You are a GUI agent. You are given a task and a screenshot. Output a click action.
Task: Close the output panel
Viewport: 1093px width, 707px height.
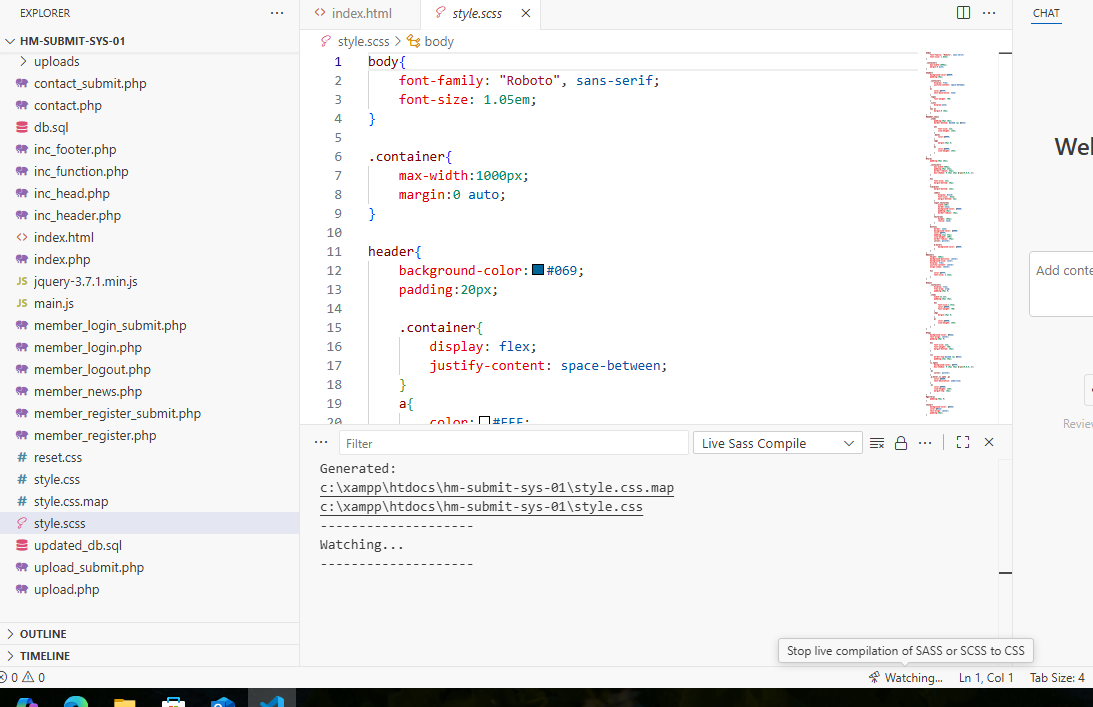tap(989, 442)
